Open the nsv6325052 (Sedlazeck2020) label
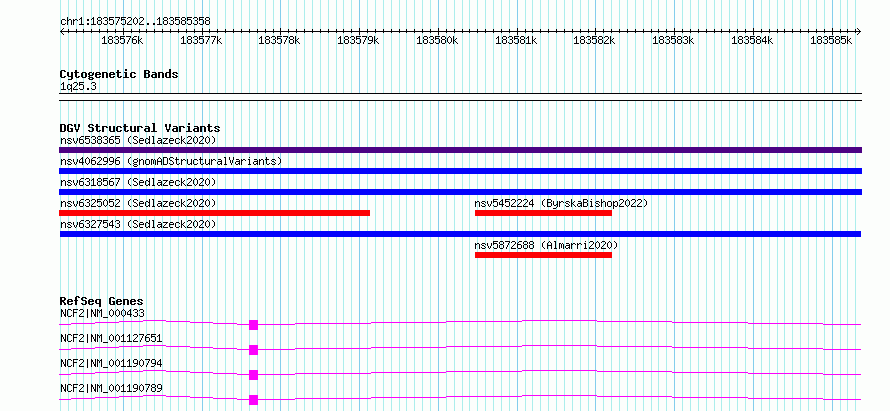Image resolution: width=890 pixels, height=411 pixels. (x=138, y=203)
